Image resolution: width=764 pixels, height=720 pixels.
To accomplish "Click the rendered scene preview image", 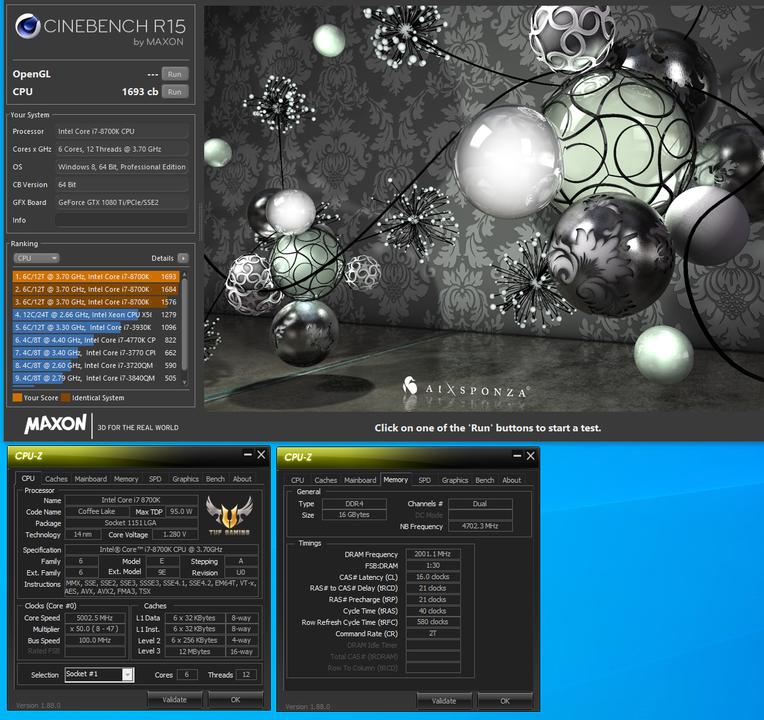I will (x=483, y=208).
